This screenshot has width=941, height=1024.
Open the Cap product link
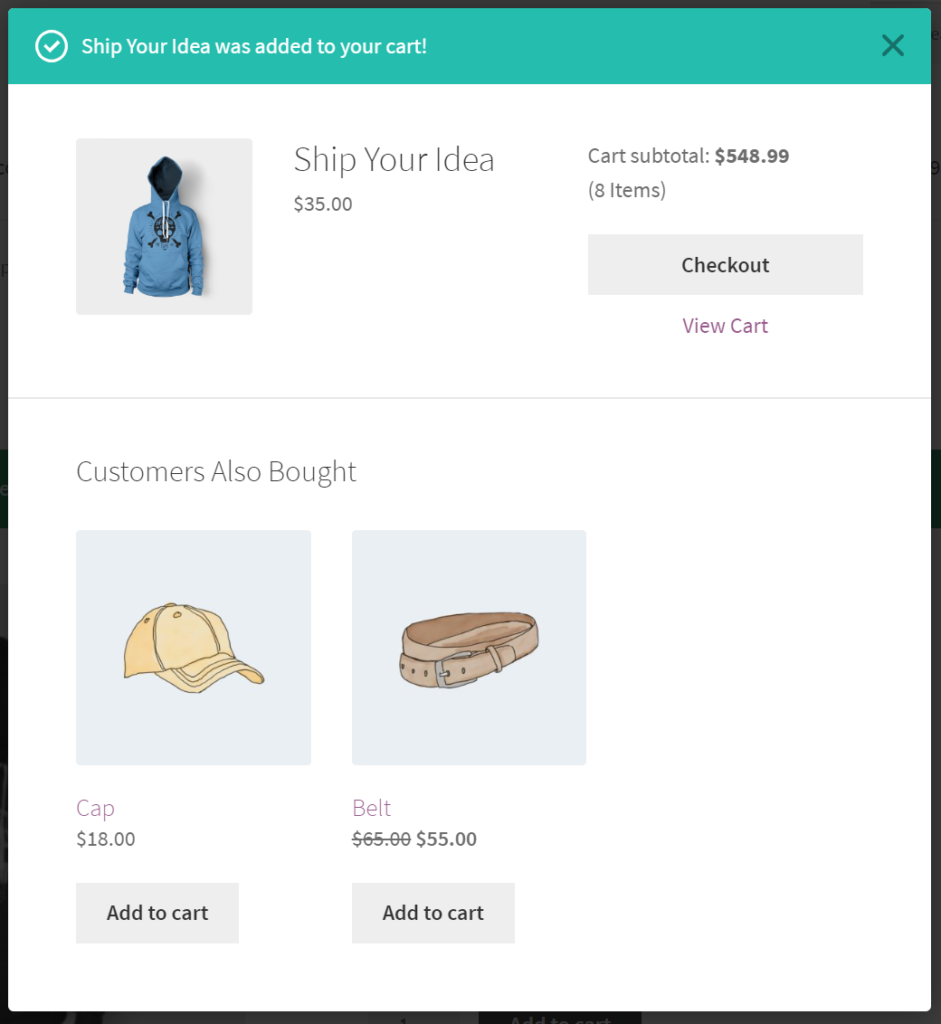pos(95,808)
